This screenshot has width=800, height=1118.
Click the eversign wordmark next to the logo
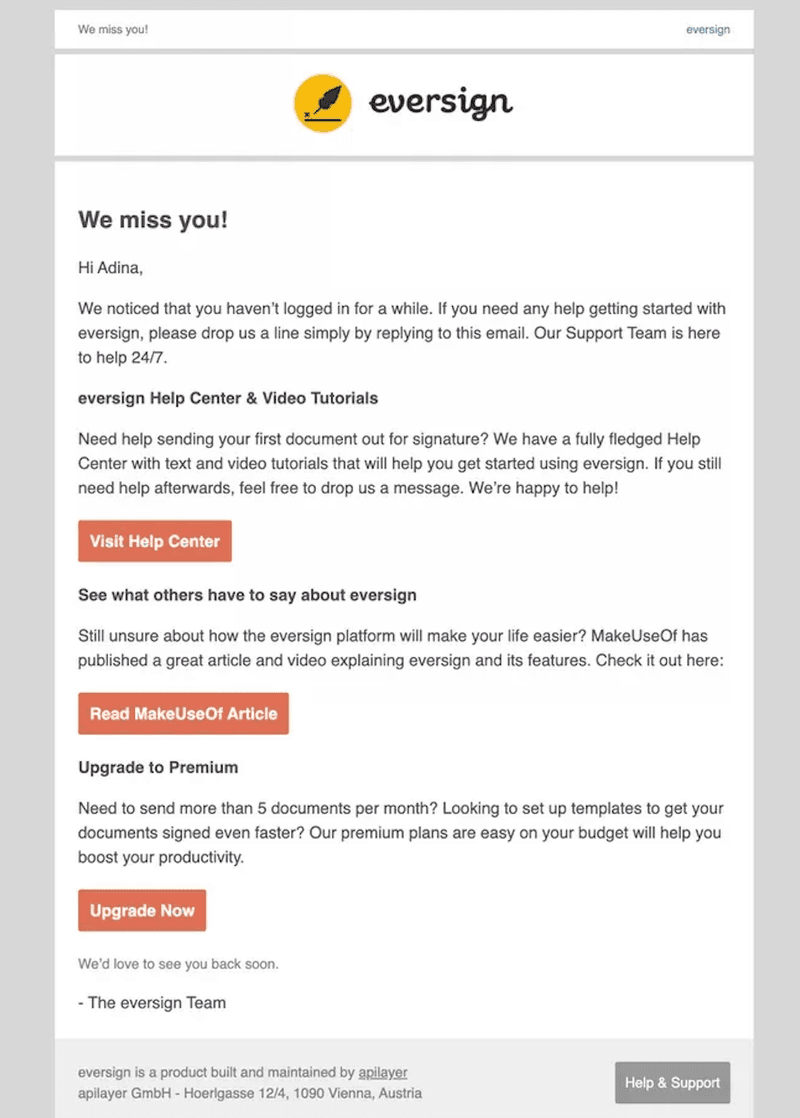(440, 101)
